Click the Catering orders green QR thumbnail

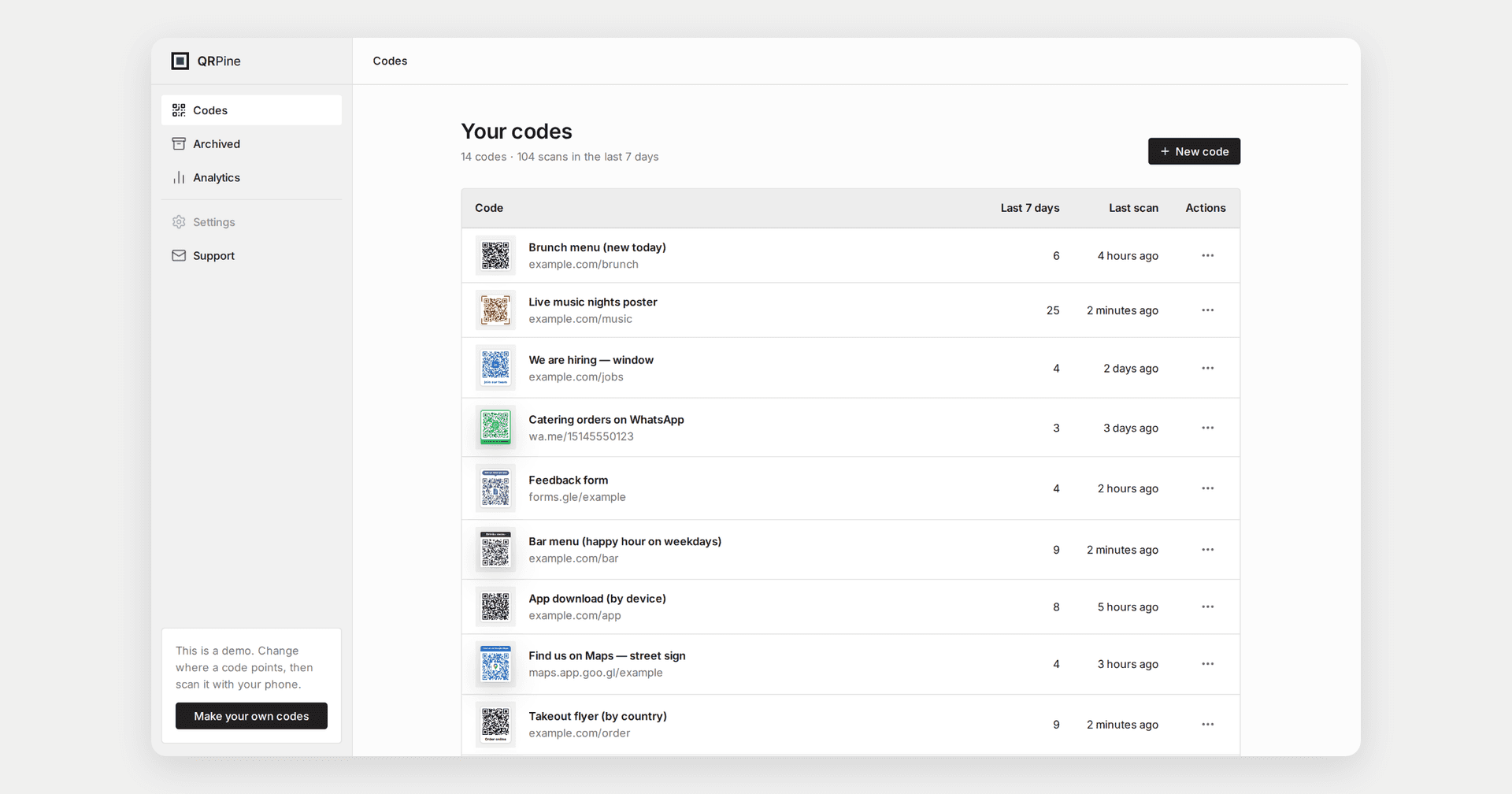click(495, 428)
